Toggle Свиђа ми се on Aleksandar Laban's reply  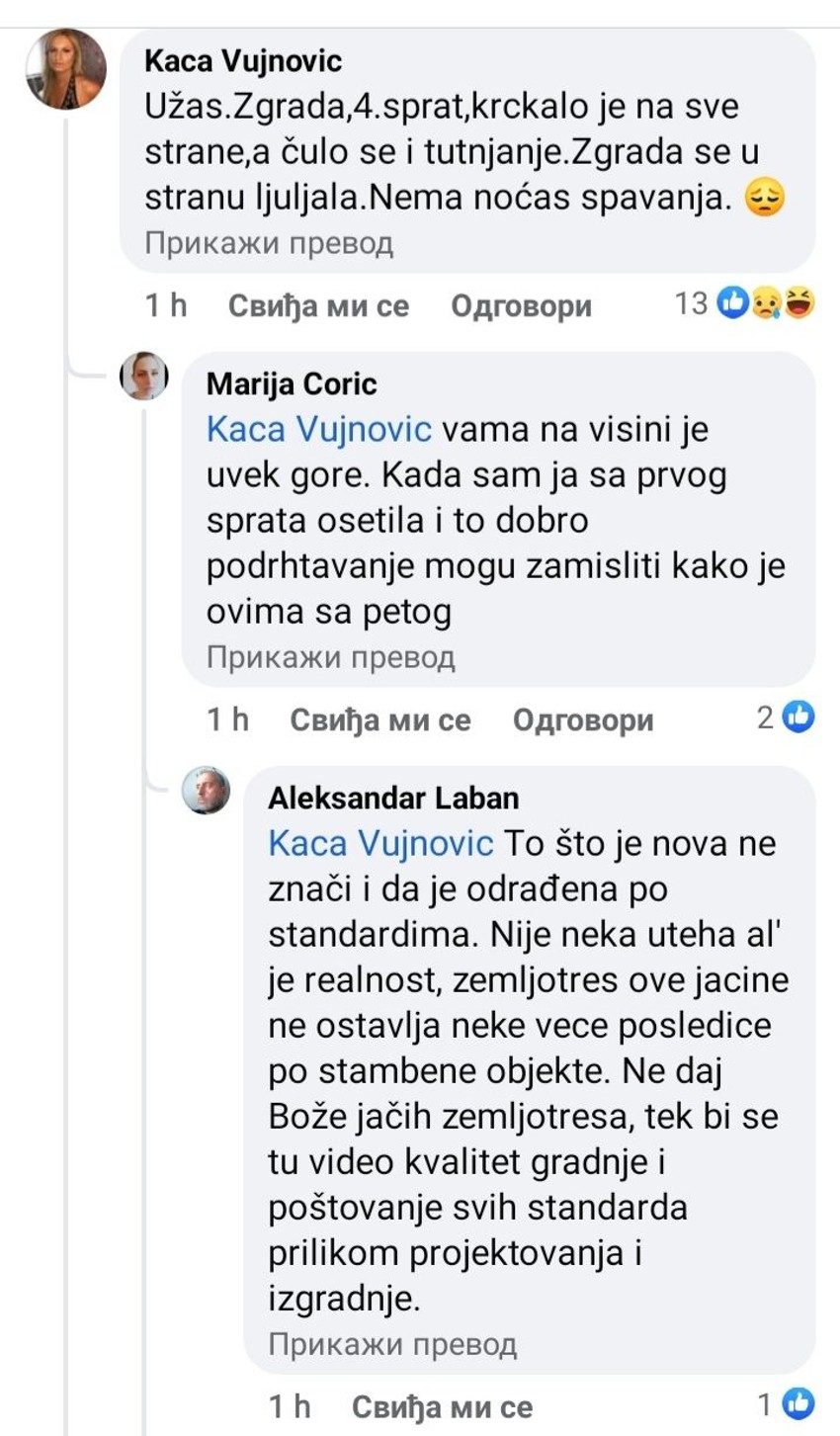click(x=442, y=1406)
